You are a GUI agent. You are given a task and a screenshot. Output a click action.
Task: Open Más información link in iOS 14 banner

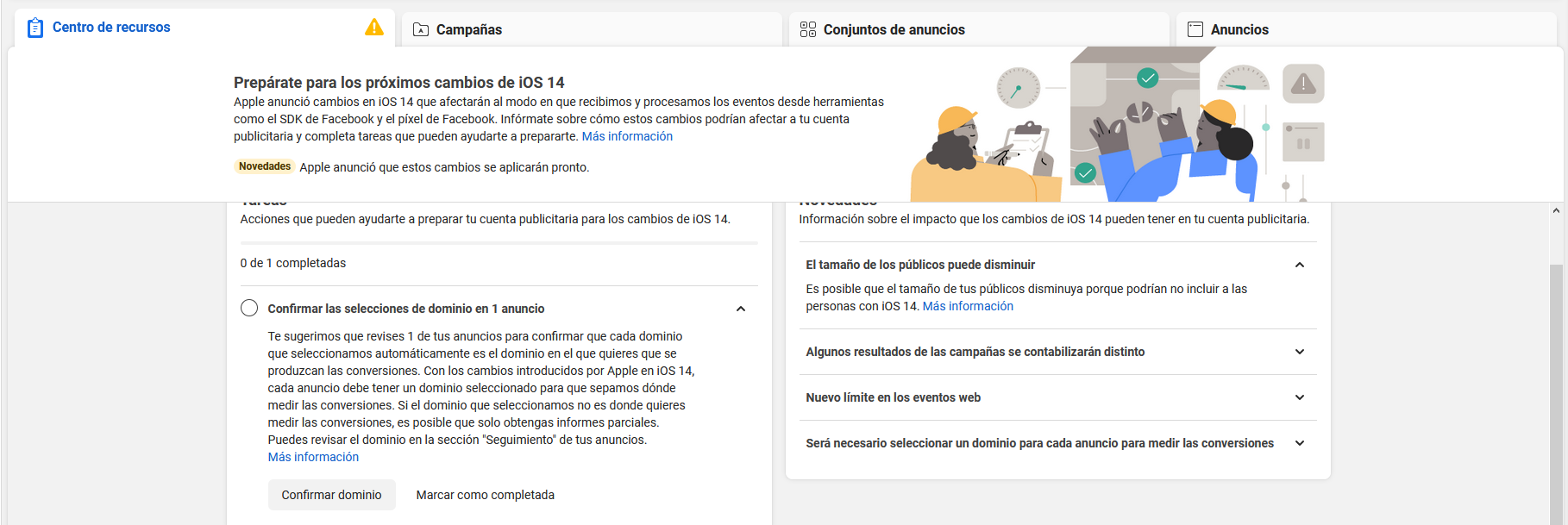627,136
